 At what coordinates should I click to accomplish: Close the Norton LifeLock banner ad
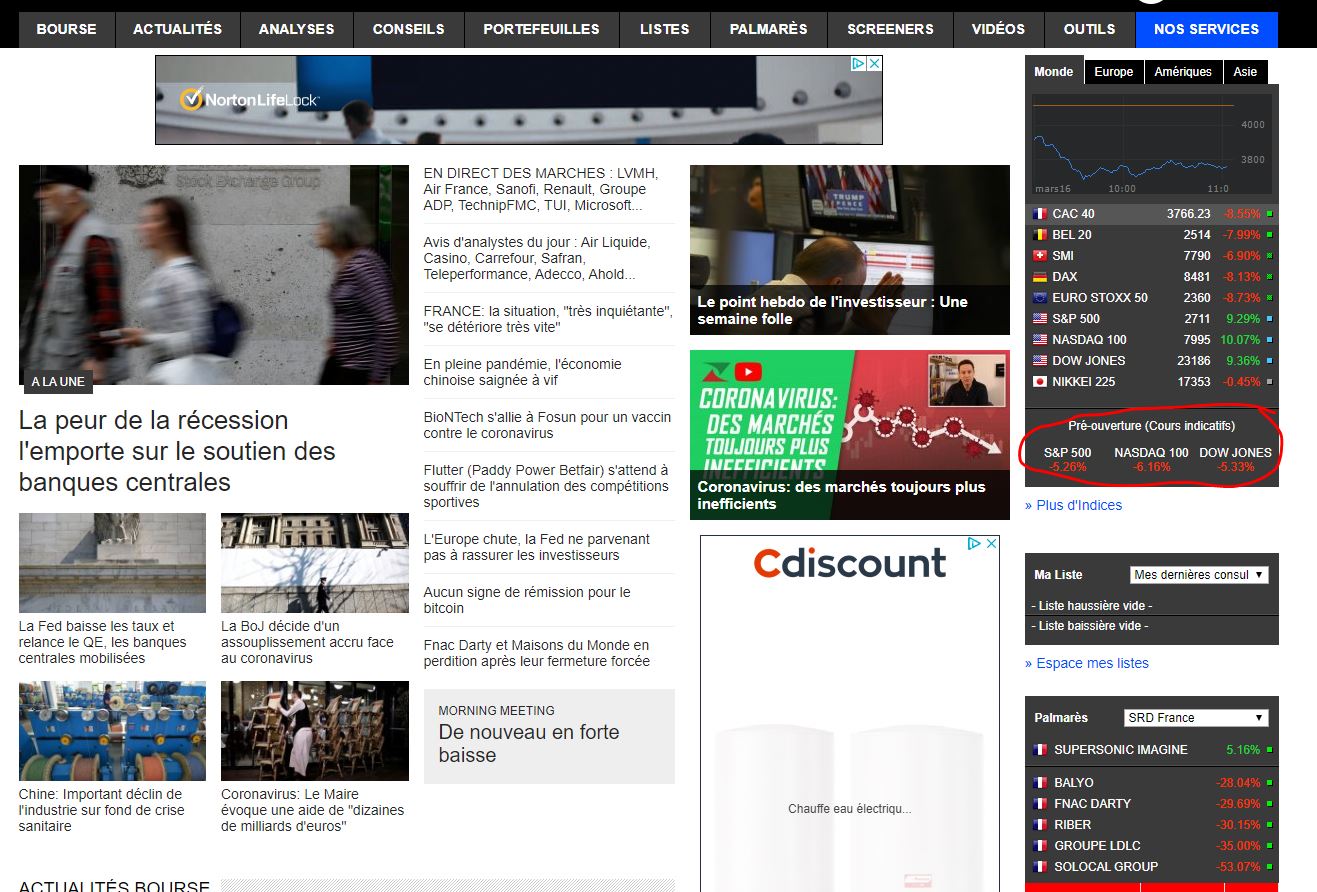click(x=874, y=64)
